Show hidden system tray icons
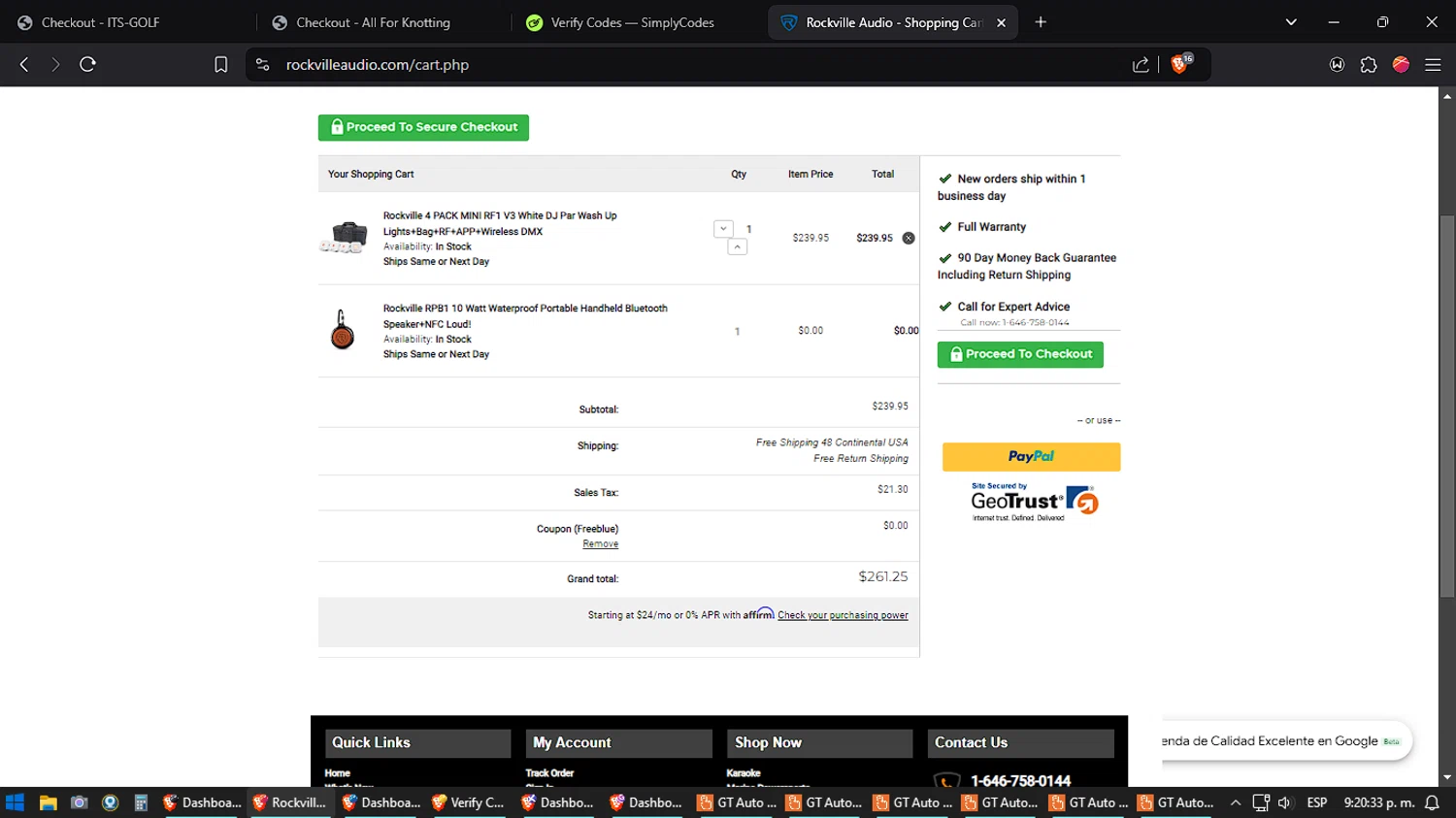The width and height of the screenshot is (1456, 818). [x=1235, y=802]
